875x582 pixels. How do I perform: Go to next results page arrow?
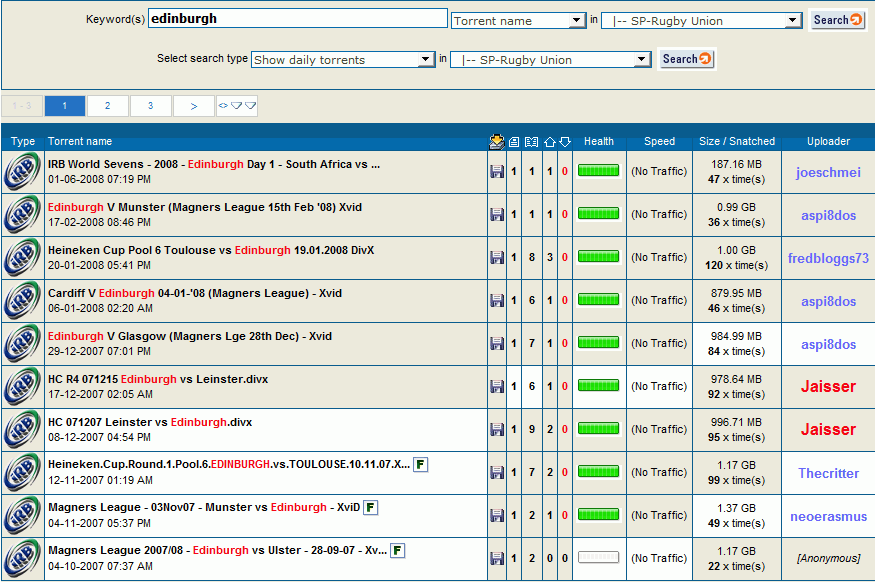(194, 105)
